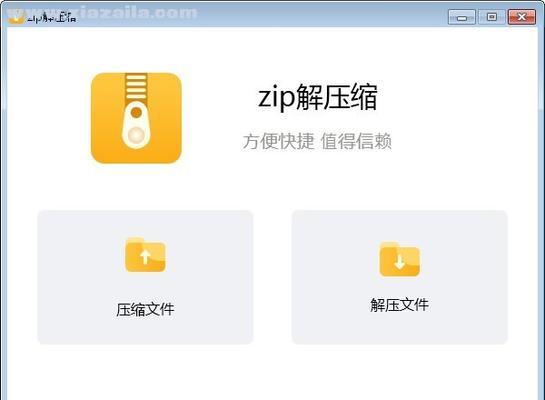Click the white up arrow inside compress folder
The width and height of the screenshot is (545, 400).
(145, 257)
